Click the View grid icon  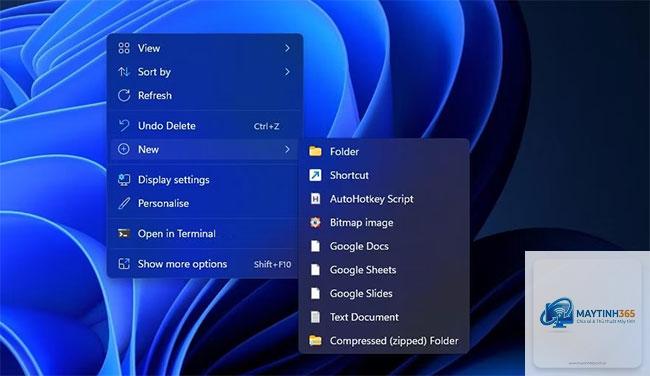click(124, 48)
